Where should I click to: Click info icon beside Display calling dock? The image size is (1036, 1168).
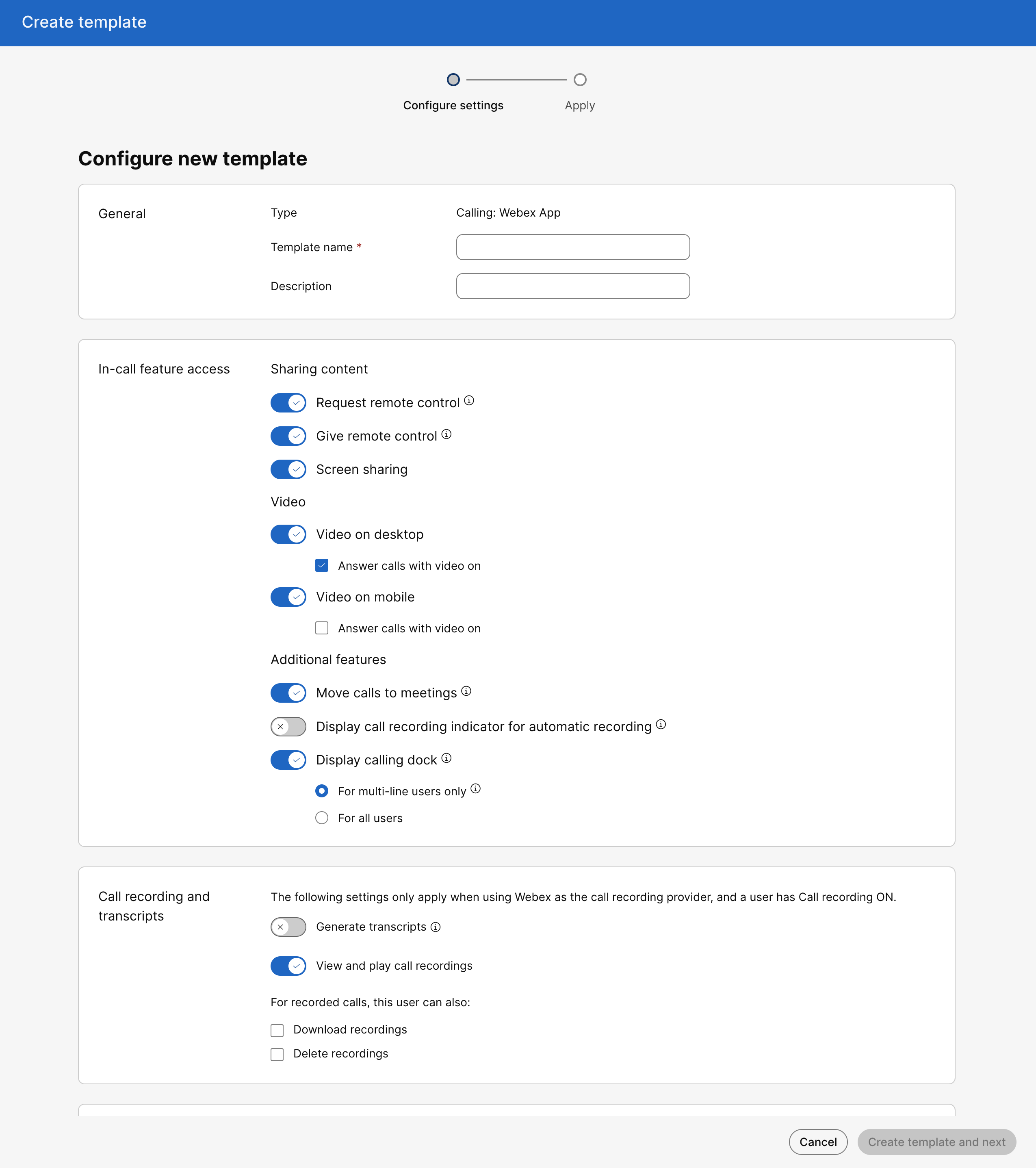pyautogui.click(x=446, y=758)
